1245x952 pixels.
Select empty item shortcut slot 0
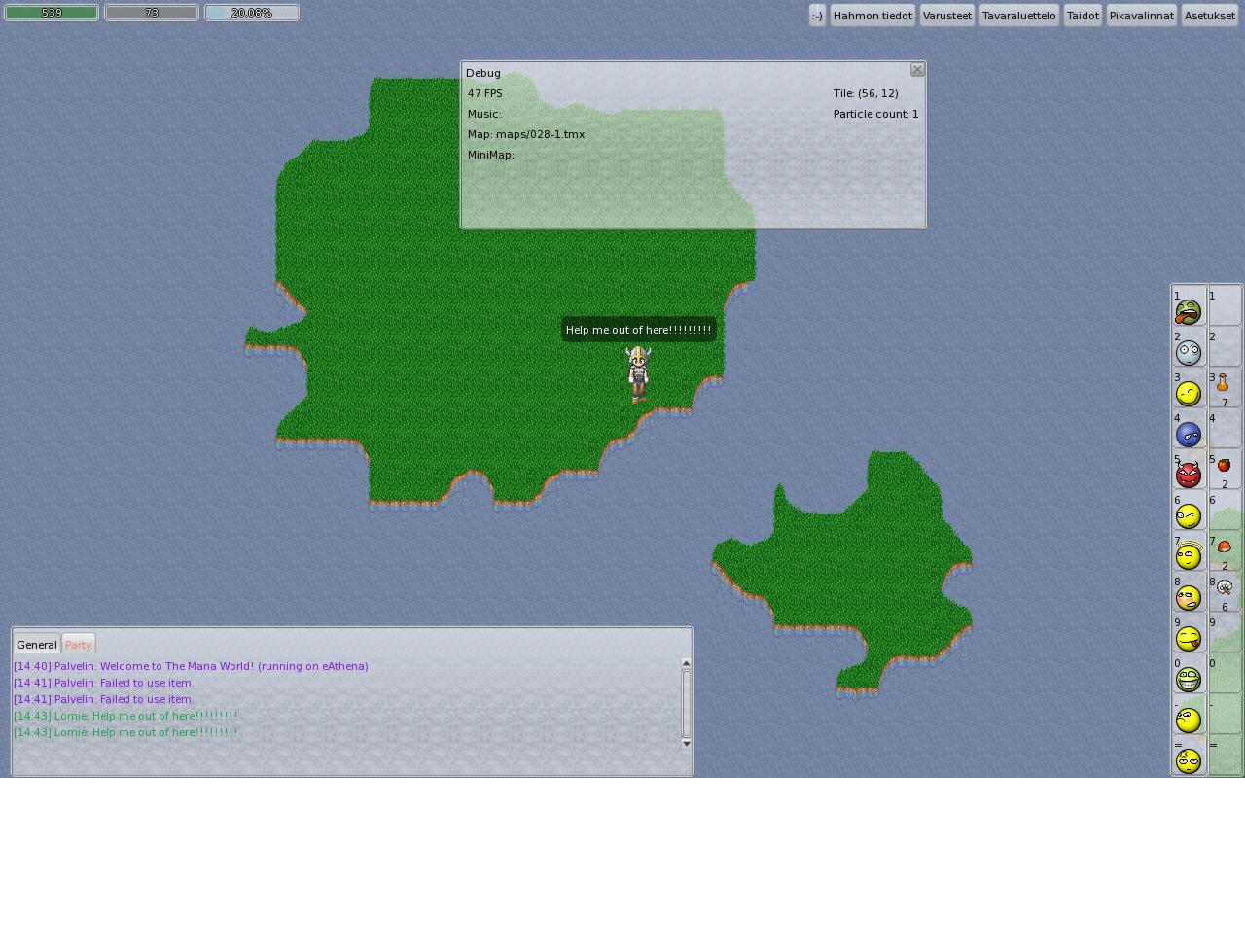click(x=1225, y=674)
